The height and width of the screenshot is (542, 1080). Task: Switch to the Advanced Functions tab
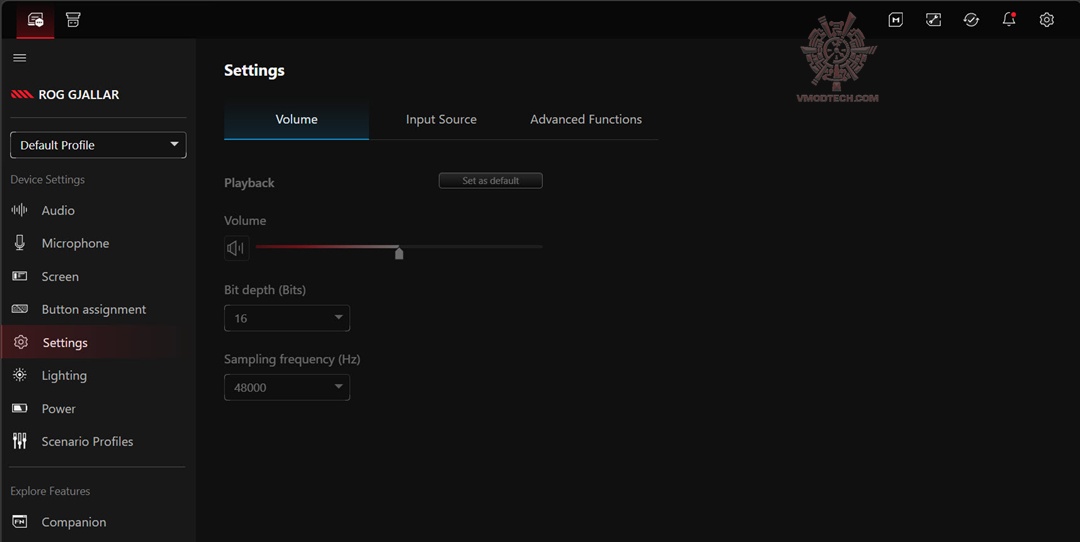pyautogui.click(x=585, y=120)
